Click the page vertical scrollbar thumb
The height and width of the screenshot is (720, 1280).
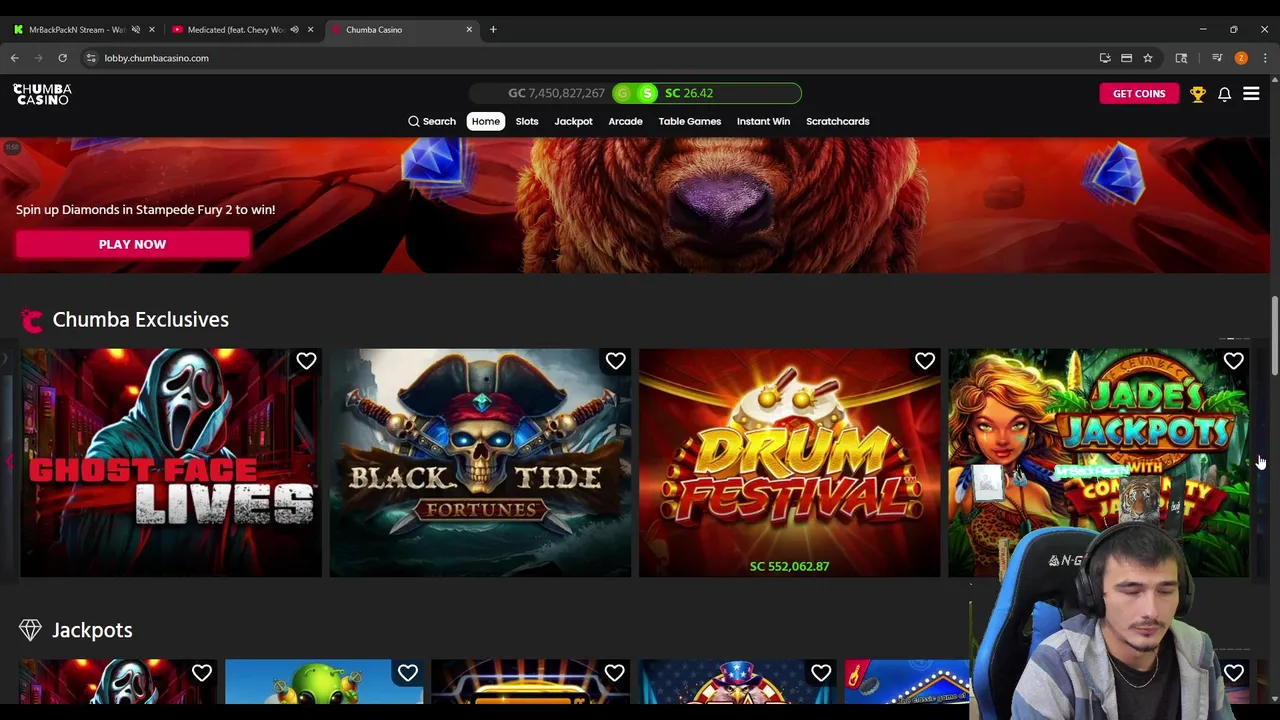click(x=1274, y=335)
